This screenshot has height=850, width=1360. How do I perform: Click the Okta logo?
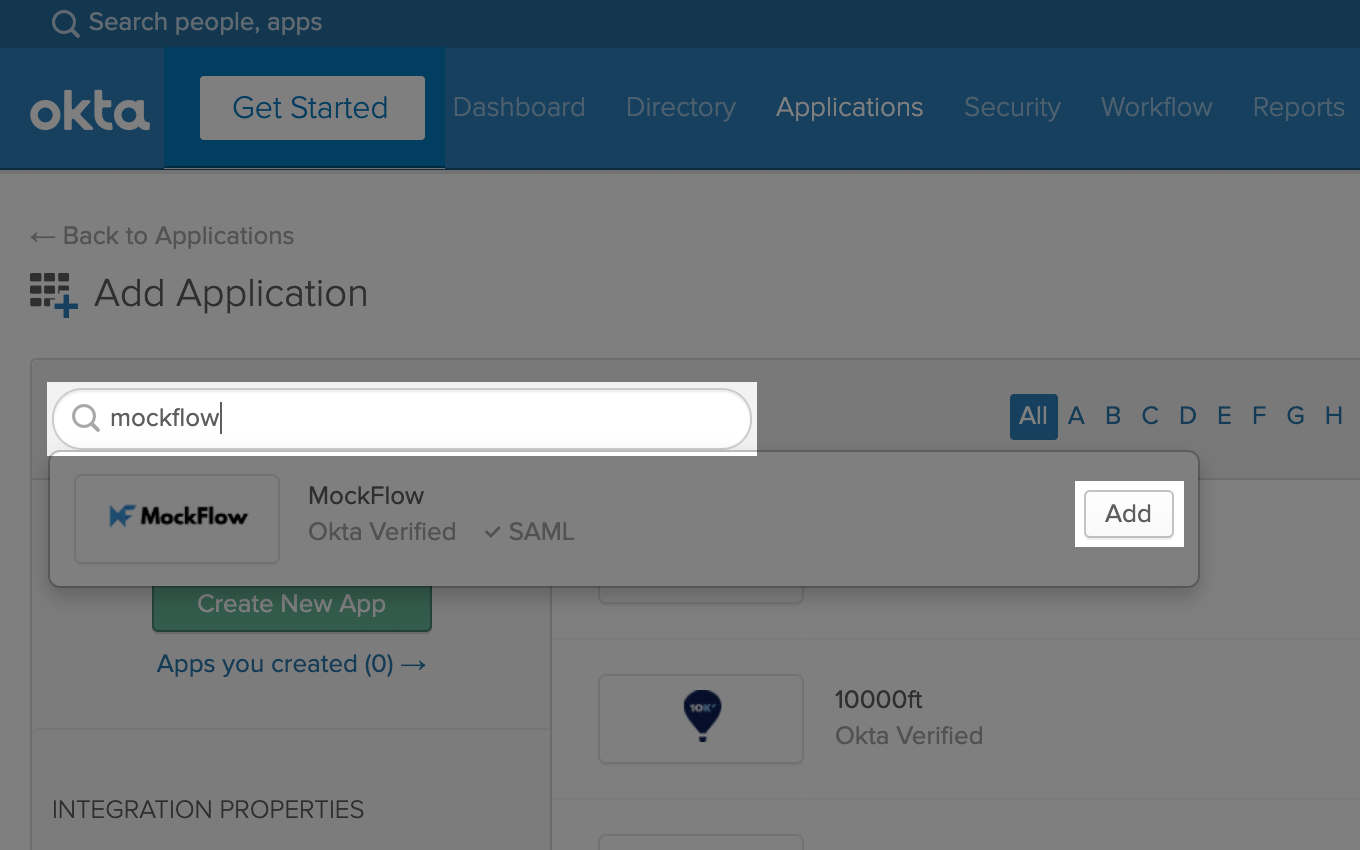pyautogui.click(x=90, y=112)
